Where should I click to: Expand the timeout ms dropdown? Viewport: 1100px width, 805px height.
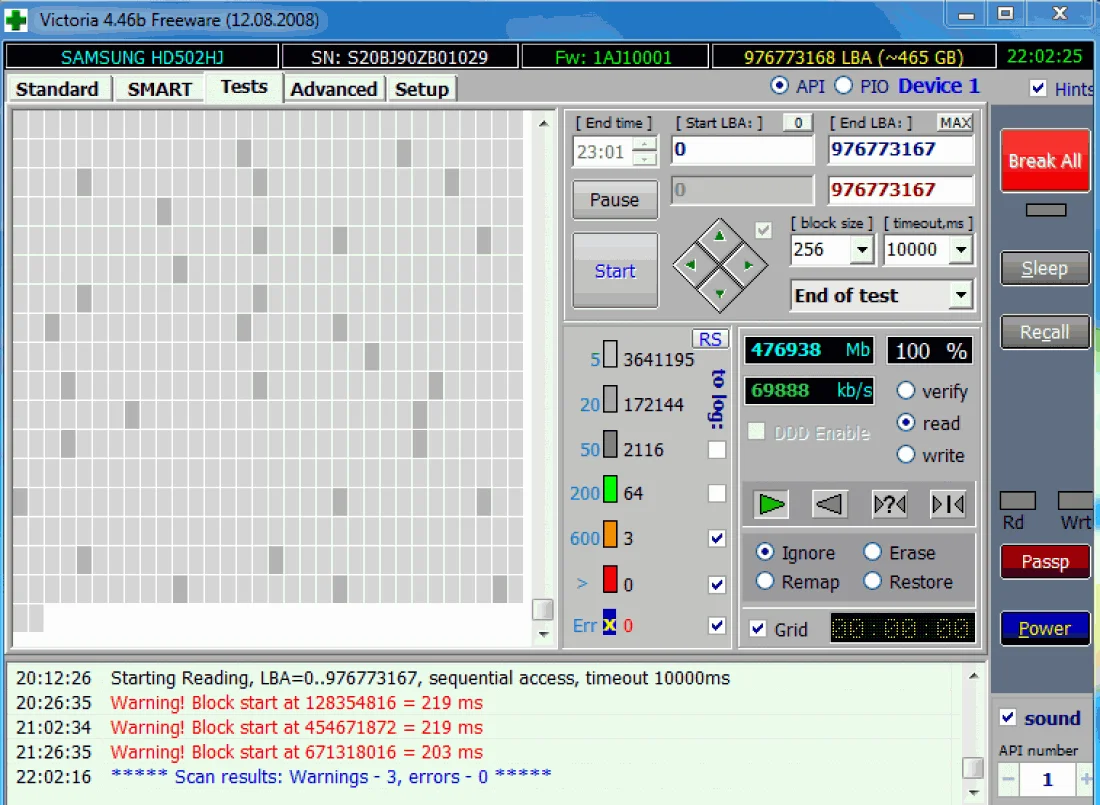[x=961, y=250]
